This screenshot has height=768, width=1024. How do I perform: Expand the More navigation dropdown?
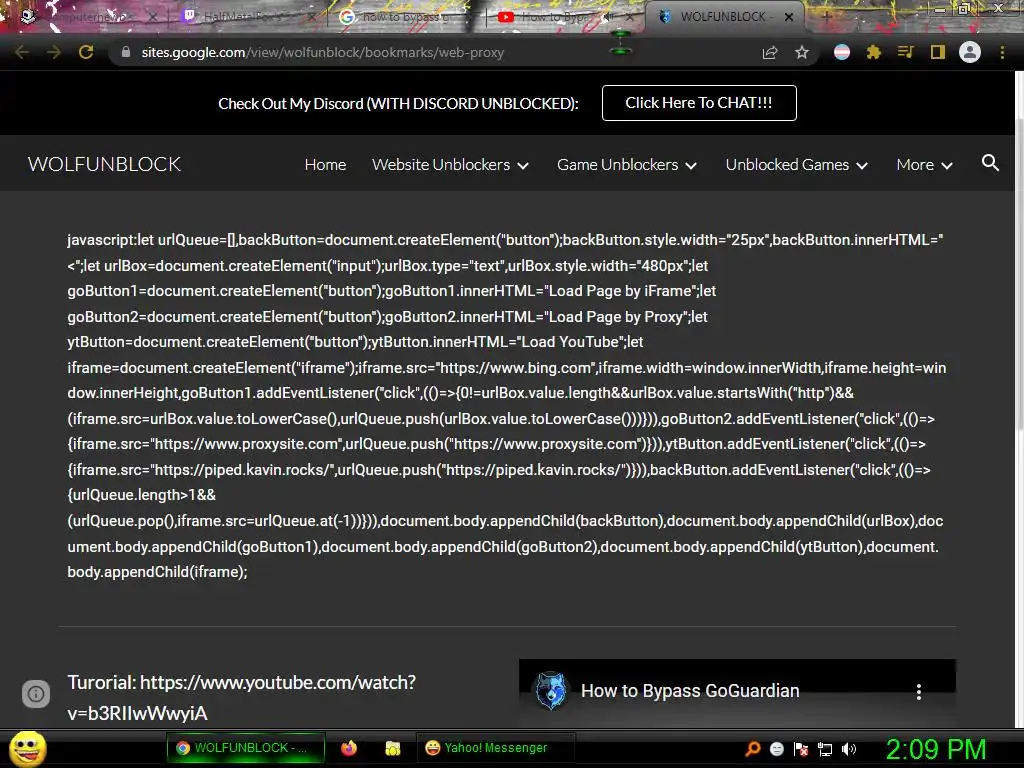(924, 165)
